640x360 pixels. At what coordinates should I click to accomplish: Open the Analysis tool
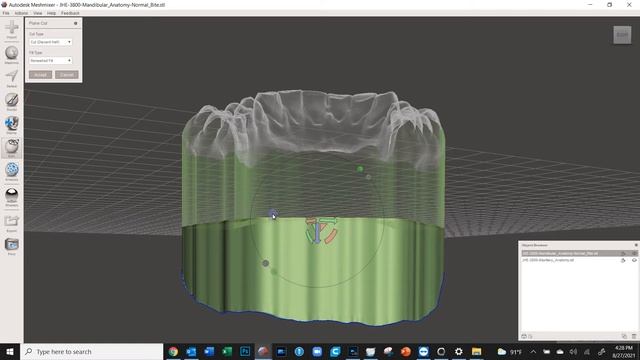tap(11, 171)
